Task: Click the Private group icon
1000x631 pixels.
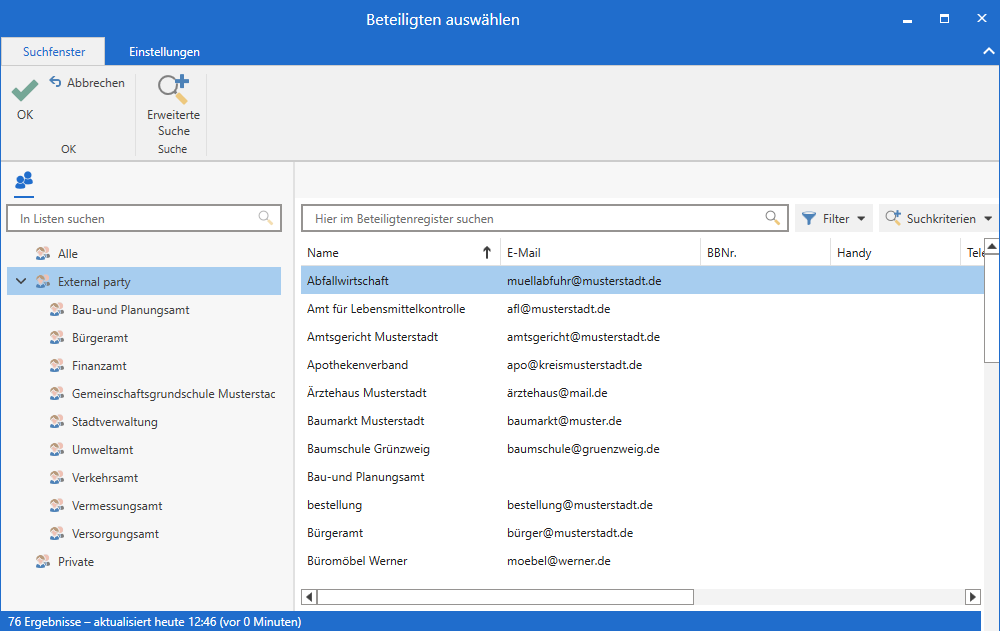Action: (42, 562)
